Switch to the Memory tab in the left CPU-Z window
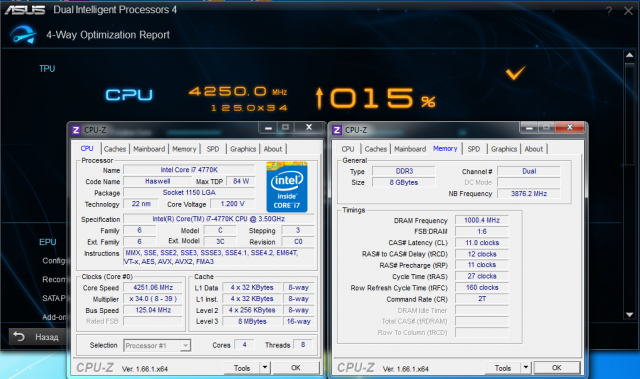This screenshot has width=640, height=379. [x=184, y=149]
